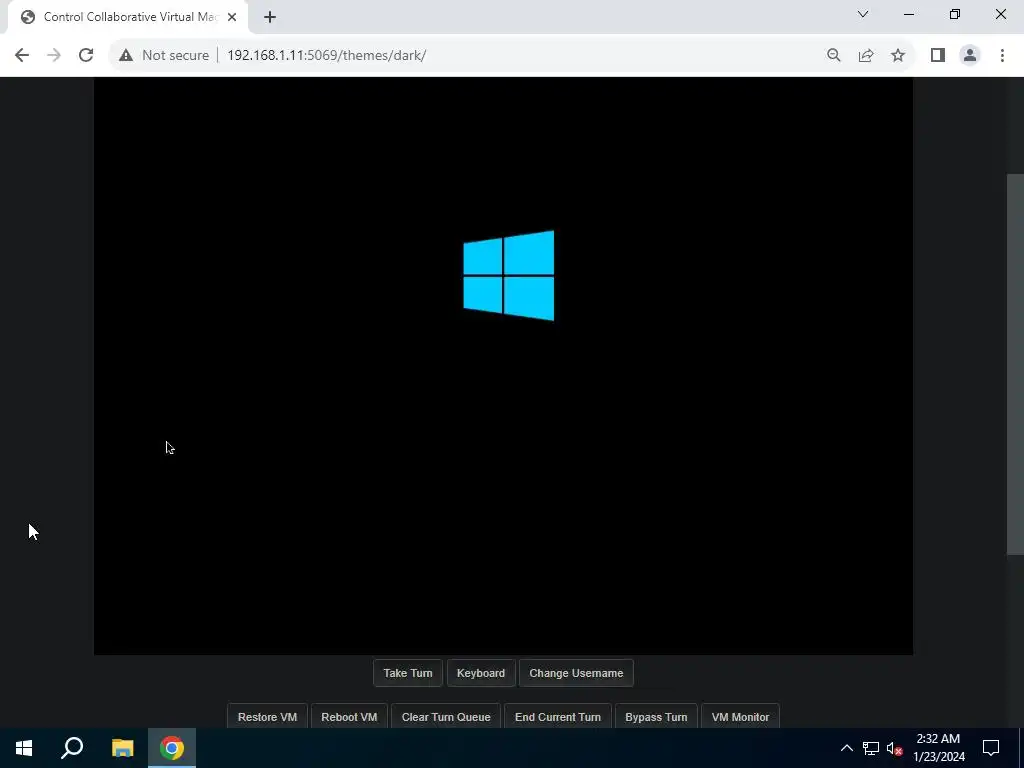Open File Explorer from the taskbar
1024x768 pixels.
[x=122, y=748]
